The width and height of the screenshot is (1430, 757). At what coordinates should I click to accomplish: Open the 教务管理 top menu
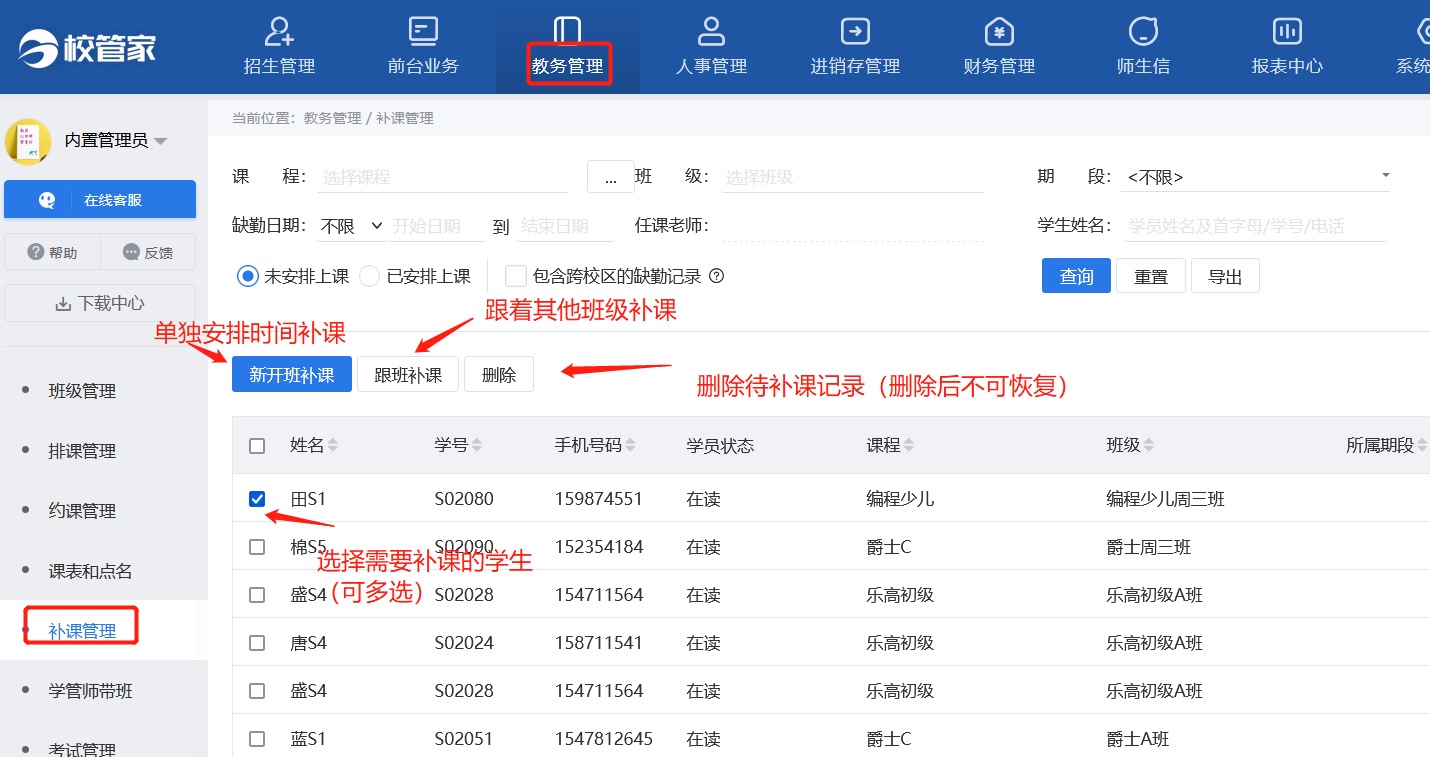coord(568,48)
